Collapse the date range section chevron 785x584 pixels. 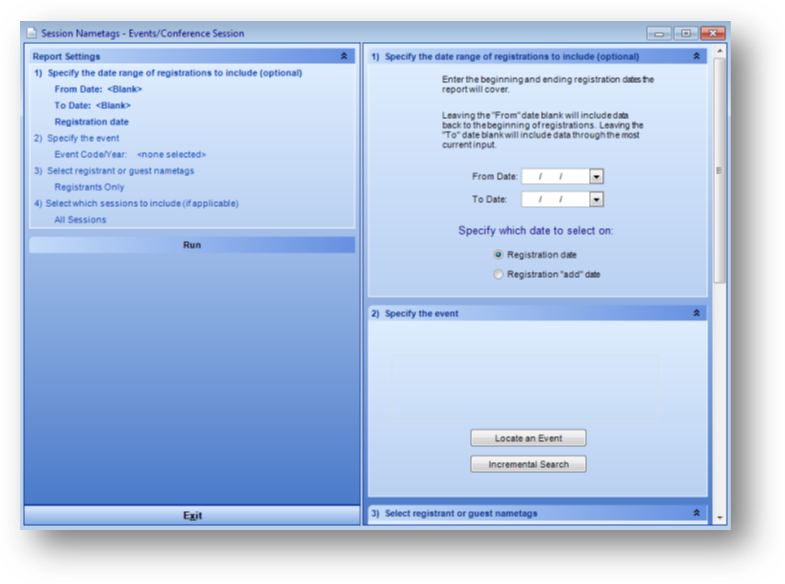click(x=696, y=57)
